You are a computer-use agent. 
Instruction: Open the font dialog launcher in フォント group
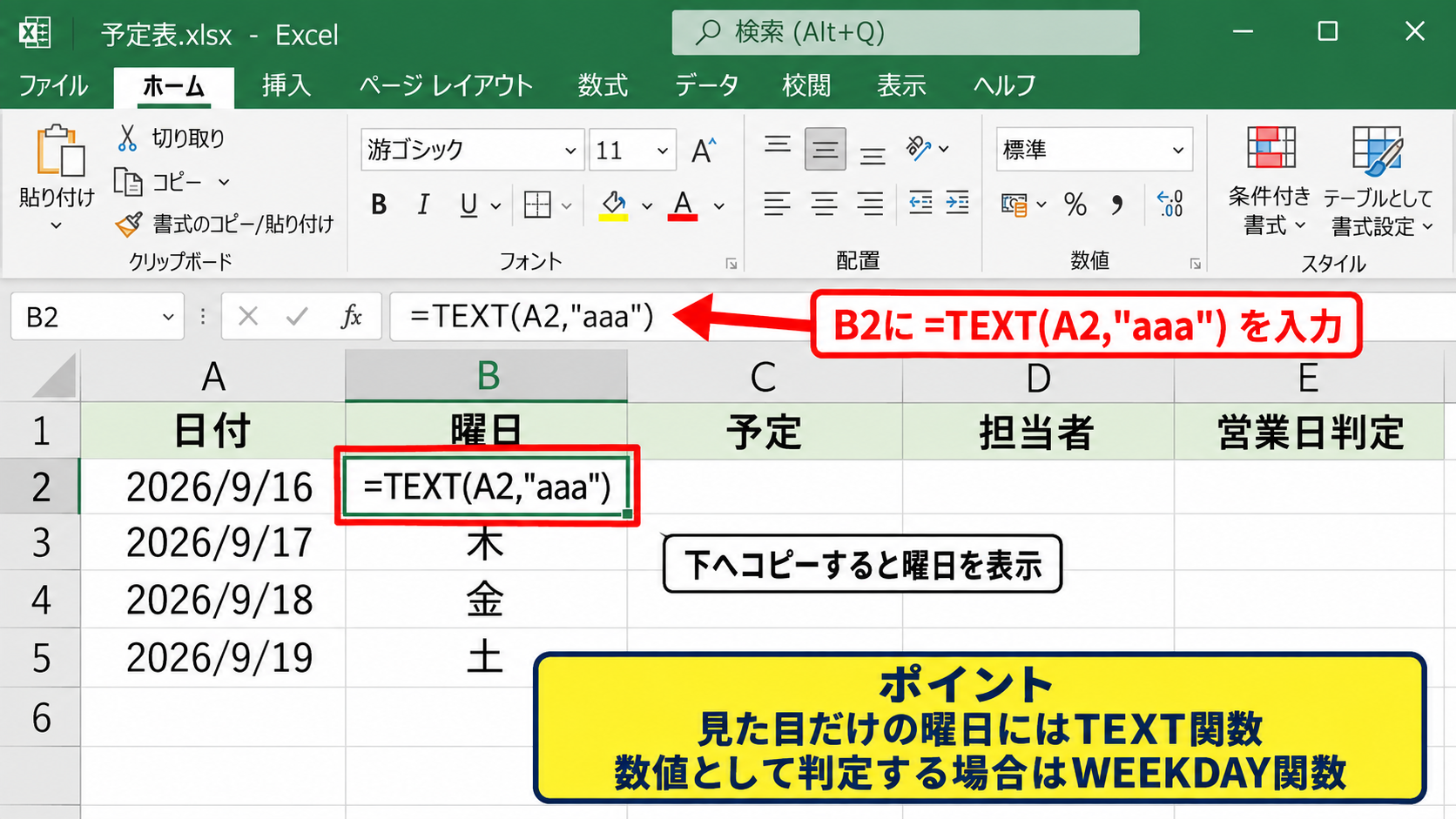[731, 264]
